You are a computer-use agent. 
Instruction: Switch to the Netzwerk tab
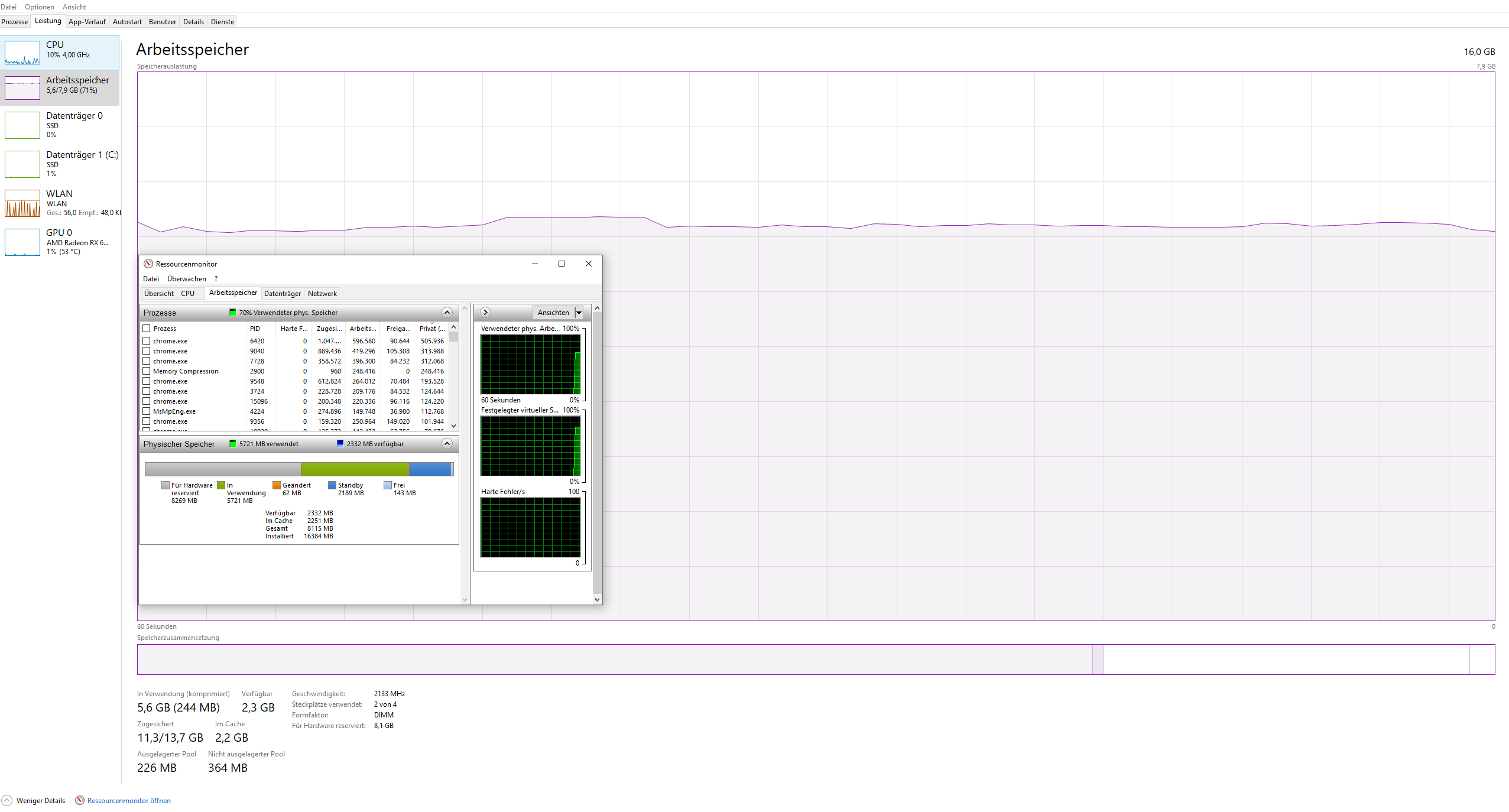322,293
